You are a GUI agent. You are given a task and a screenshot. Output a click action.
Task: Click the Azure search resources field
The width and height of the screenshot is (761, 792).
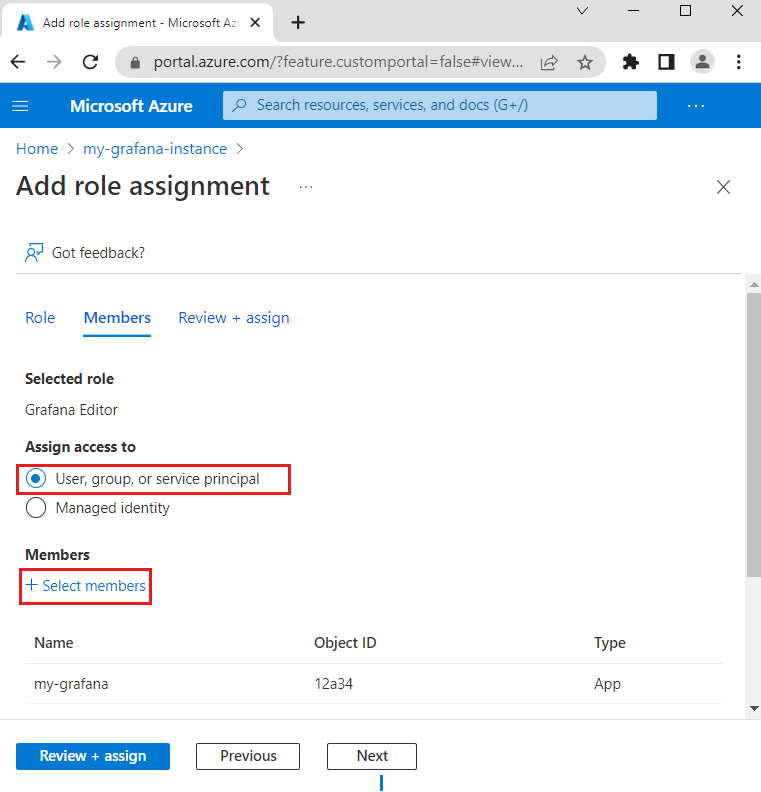(x=440, y=106)
